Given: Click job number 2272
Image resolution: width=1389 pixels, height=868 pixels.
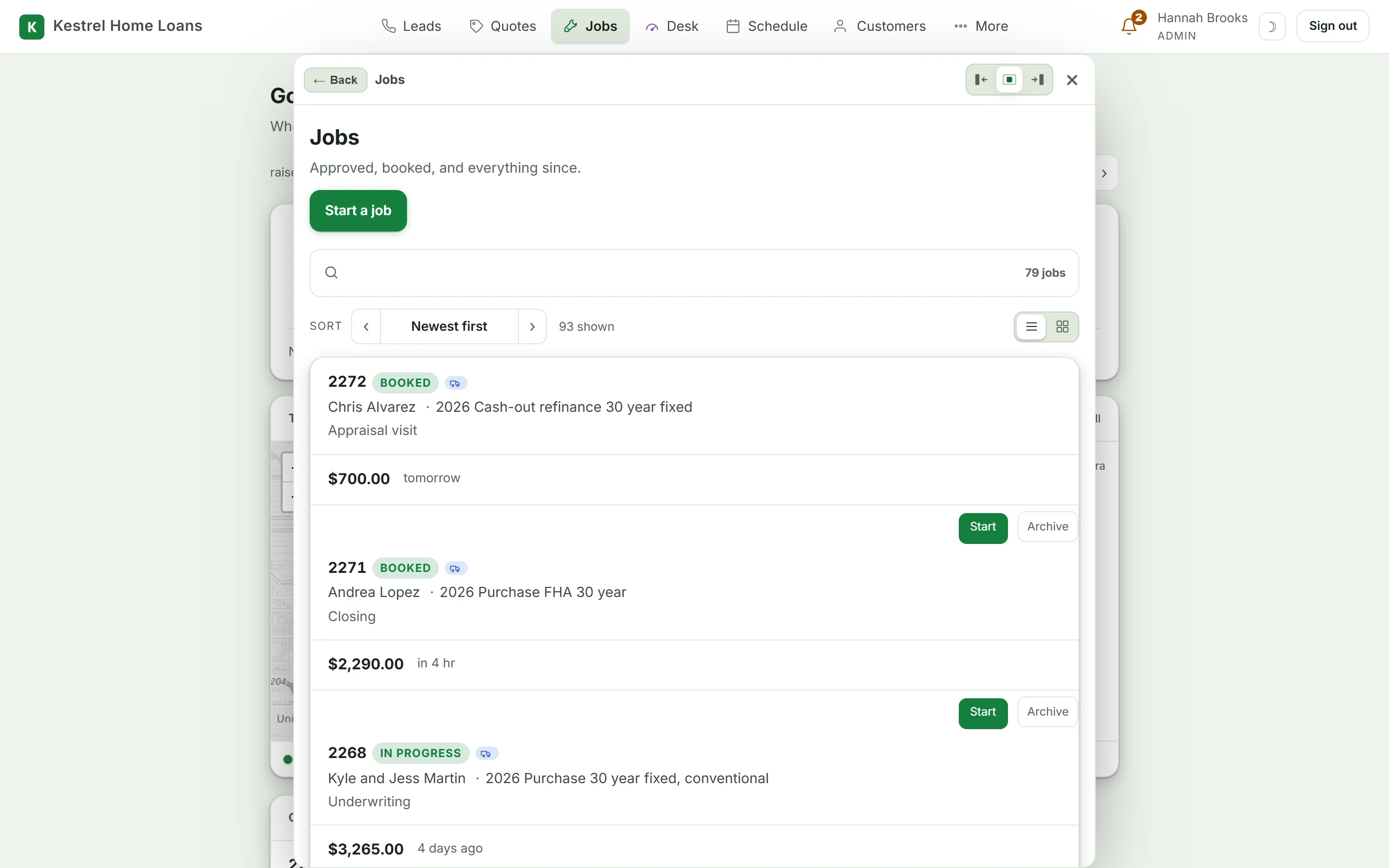Looking at the screenshot, I should click(x=347, y=382).
